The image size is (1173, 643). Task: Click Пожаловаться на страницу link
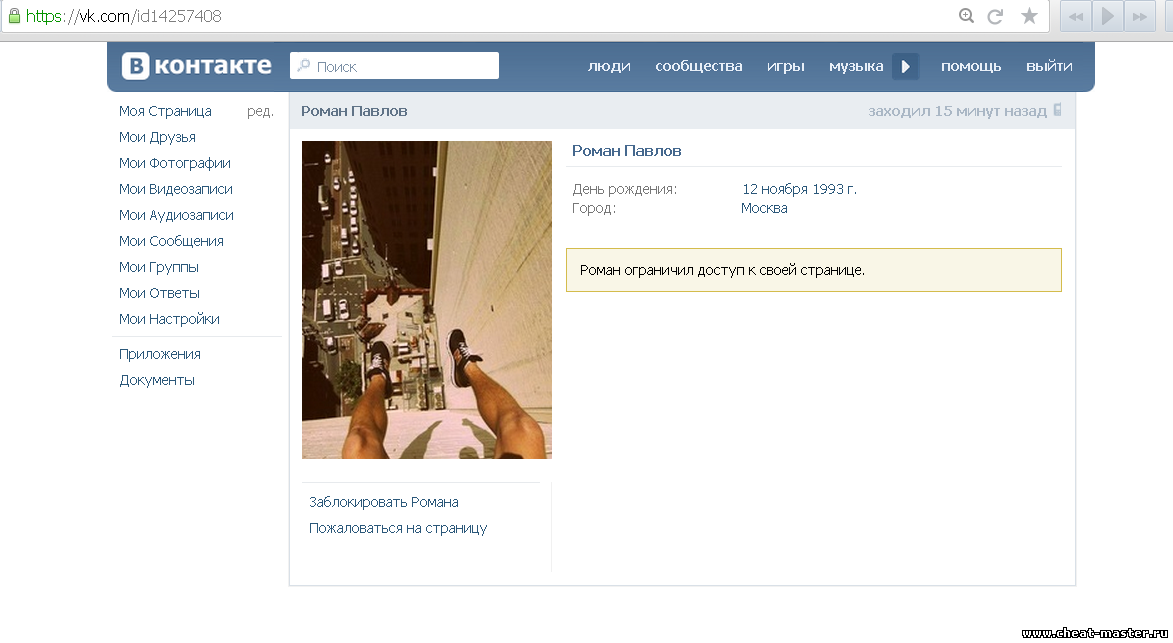coord(398,528)
